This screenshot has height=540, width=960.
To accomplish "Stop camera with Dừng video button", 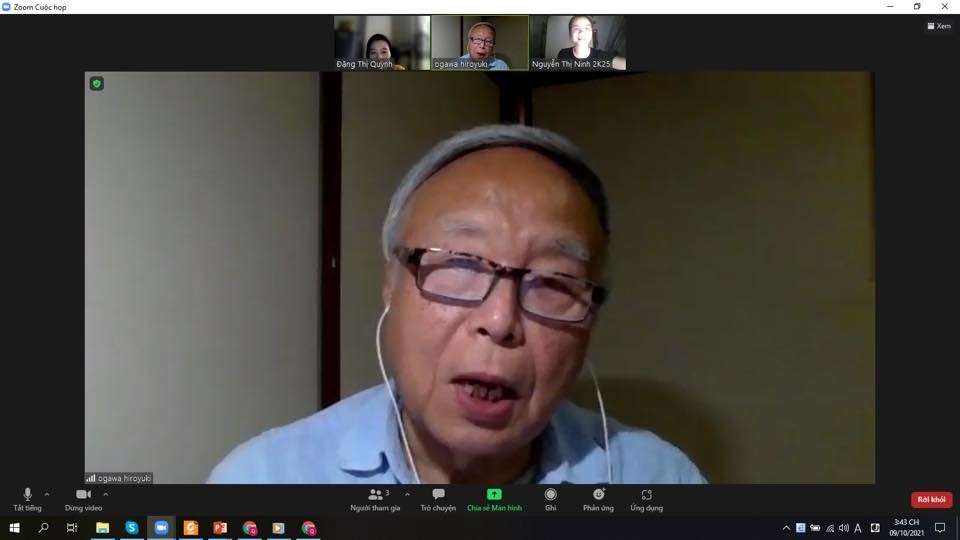I will (x=83, y=496).
